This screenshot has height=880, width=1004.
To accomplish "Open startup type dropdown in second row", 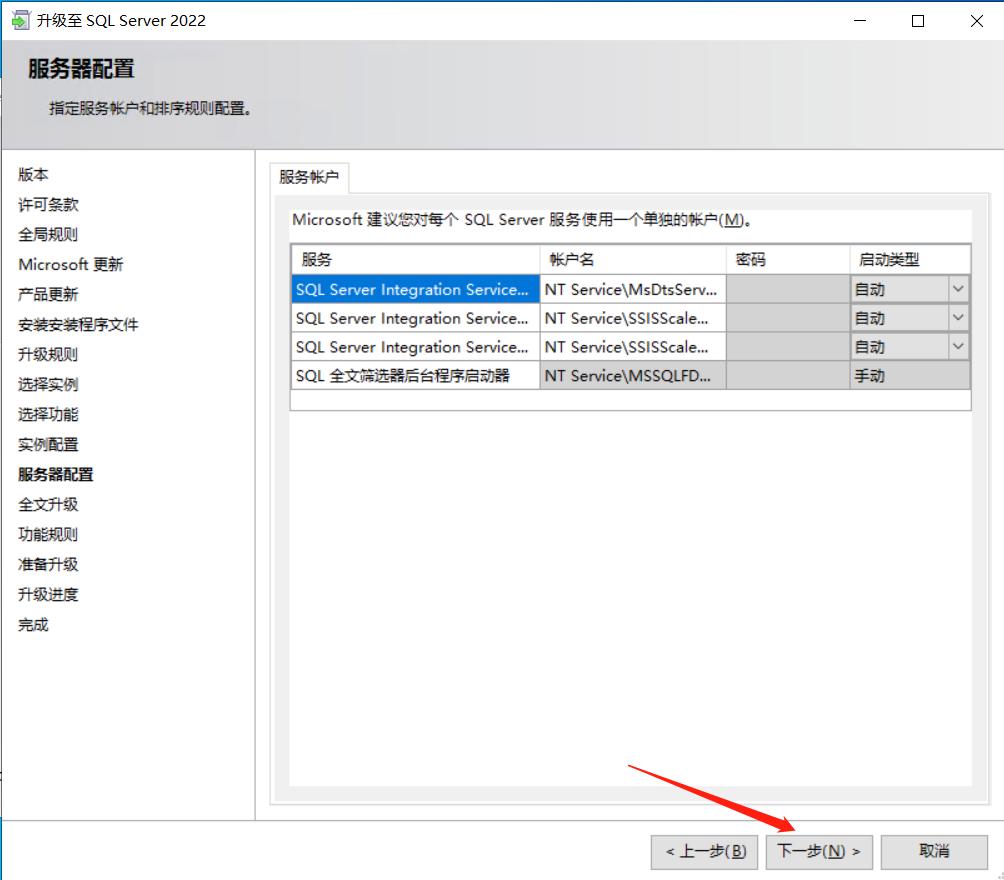I will click(x=958, y=318).
